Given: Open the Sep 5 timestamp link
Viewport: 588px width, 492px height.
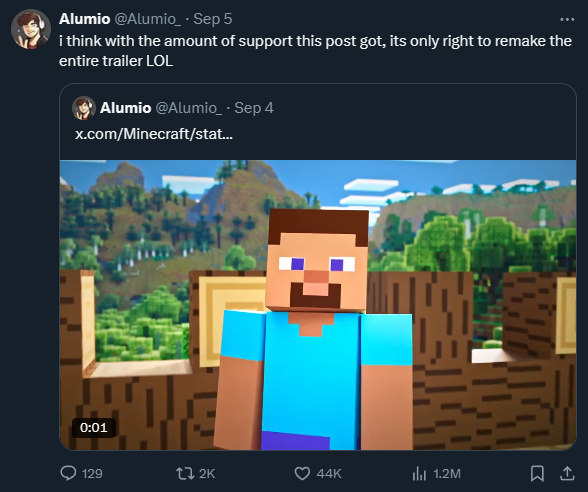Looking at the screenshot, I should [213, 19].
